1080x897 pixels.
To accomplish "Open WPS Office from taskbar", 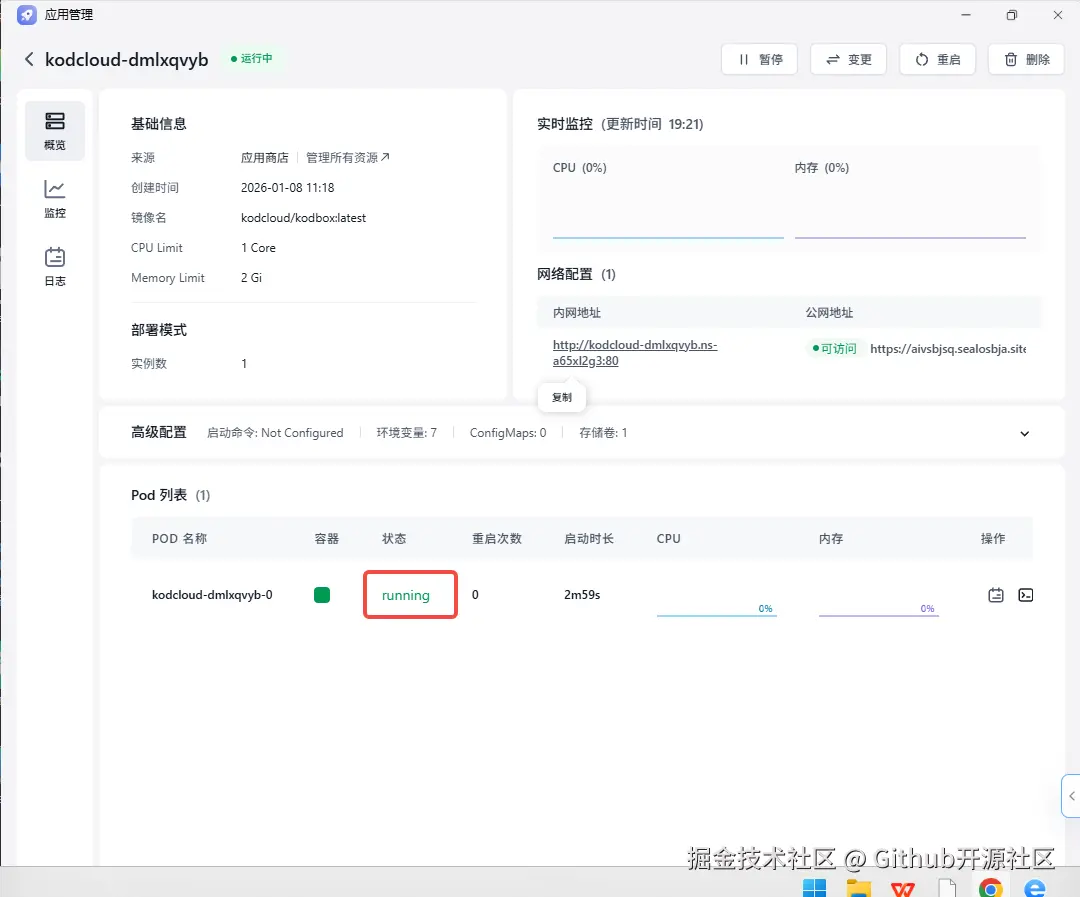I will point(902,888).
